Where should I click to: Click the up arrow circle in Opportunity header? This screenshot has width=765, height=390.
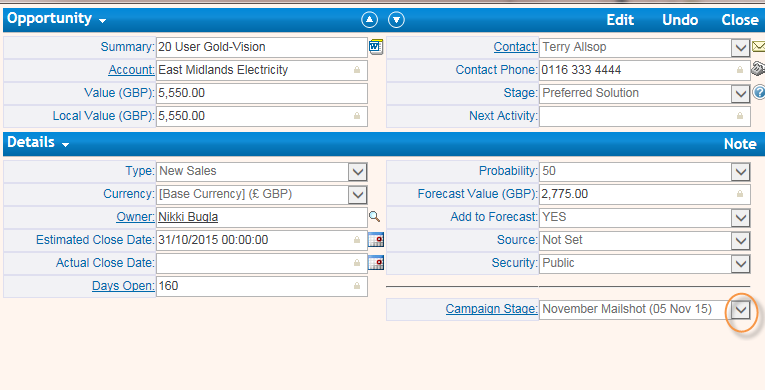pyautogui.click(x=369, y=20)
